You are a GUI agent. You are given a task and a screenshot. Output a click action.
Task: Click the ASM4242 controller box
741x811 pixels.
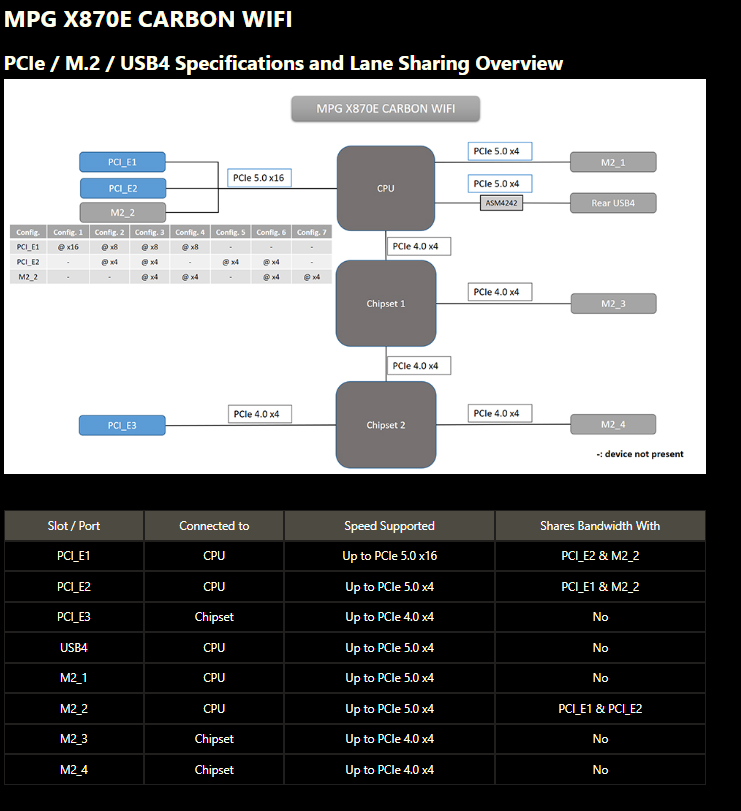pyautogui.click(x=502, y=203)
